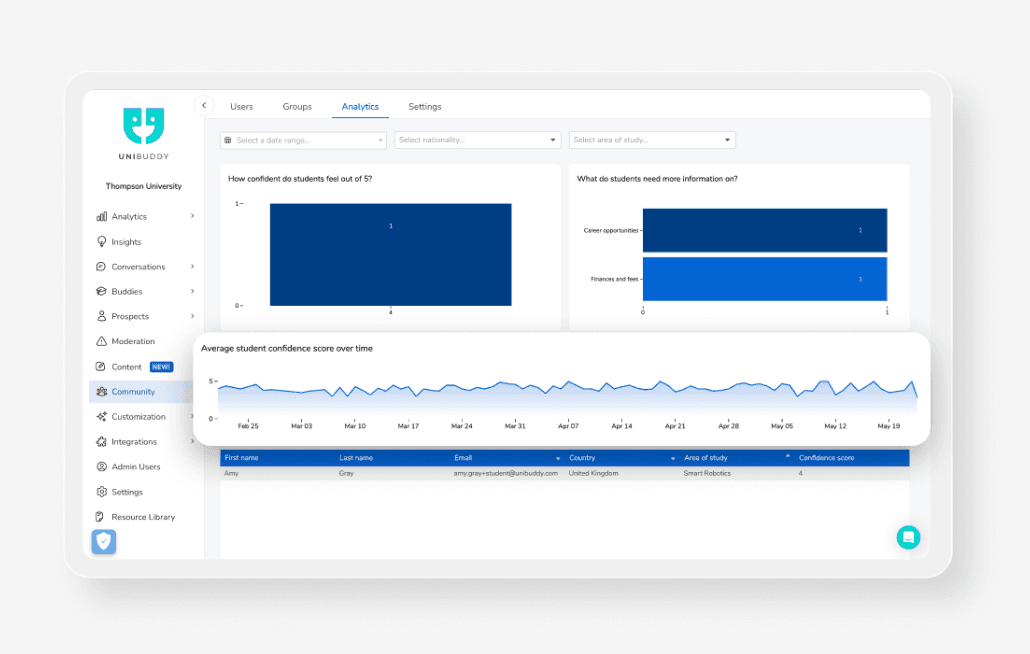Click the Prospects person icon
The width and height of the screenshot is (1030, 654).
[x=102, y=316]
